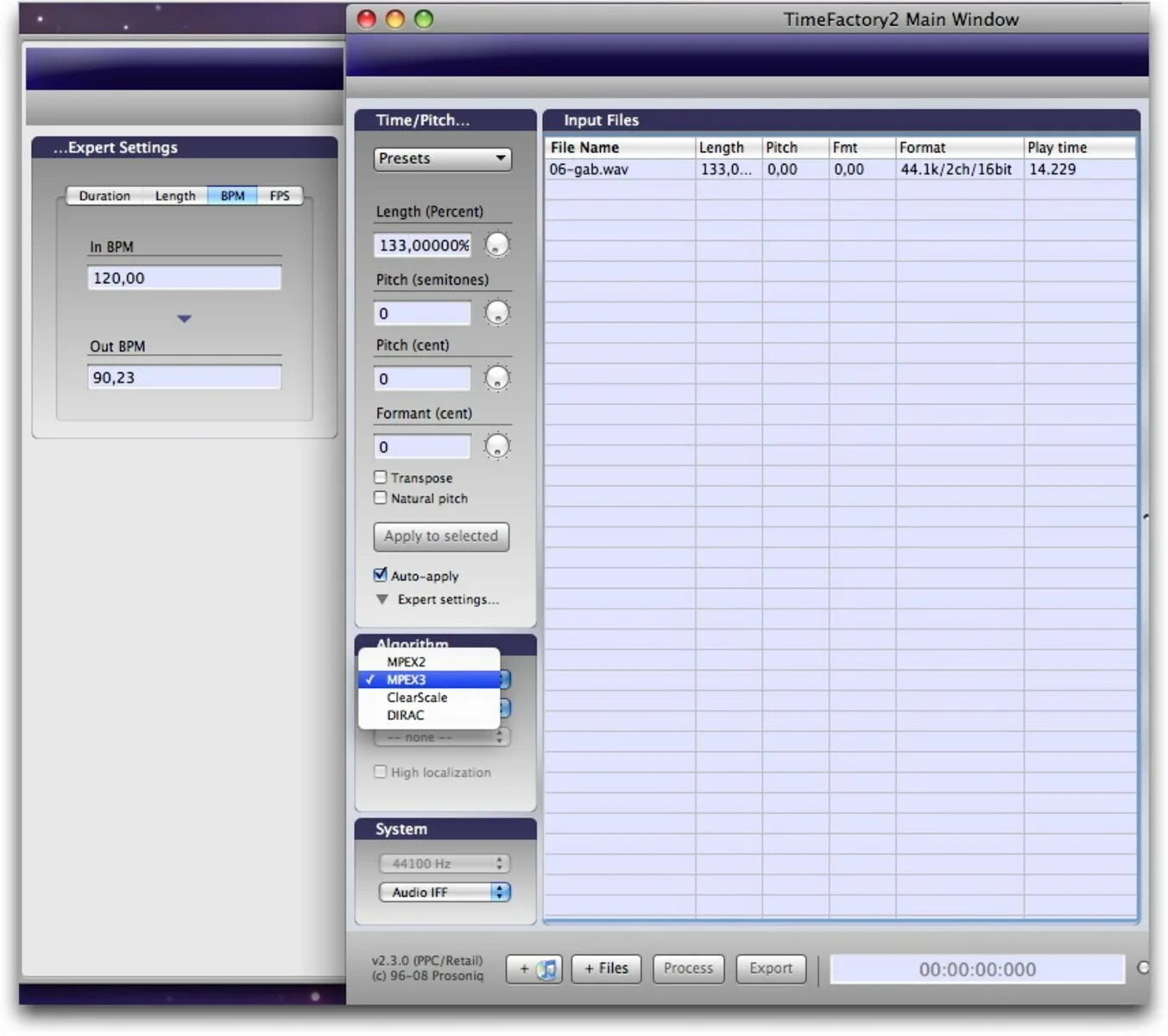Switch to the FPS tab

coord(280,196)
